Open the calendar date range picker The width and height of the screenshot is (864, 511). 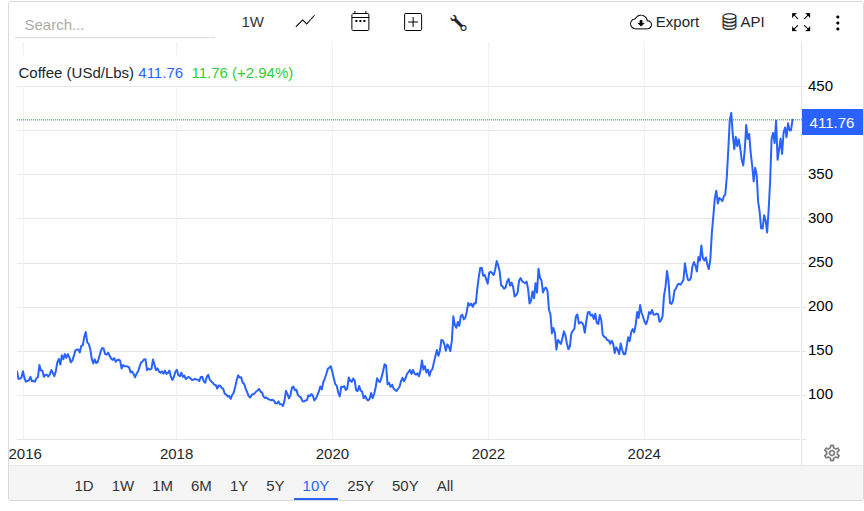360,22
